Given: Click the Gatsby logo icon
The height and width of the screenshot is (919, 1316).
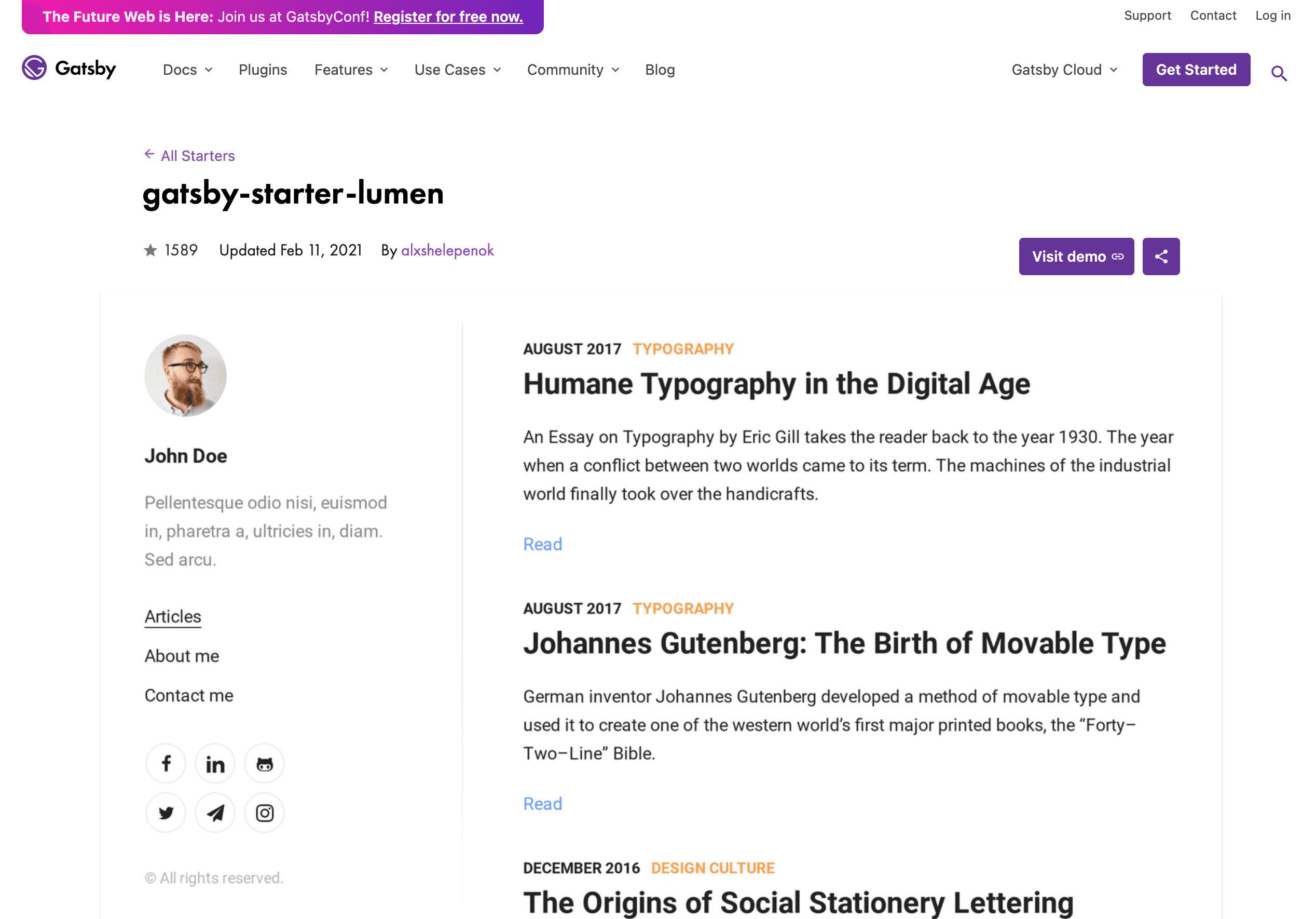Looking at the screenshot, I should (x=34, y=67).
